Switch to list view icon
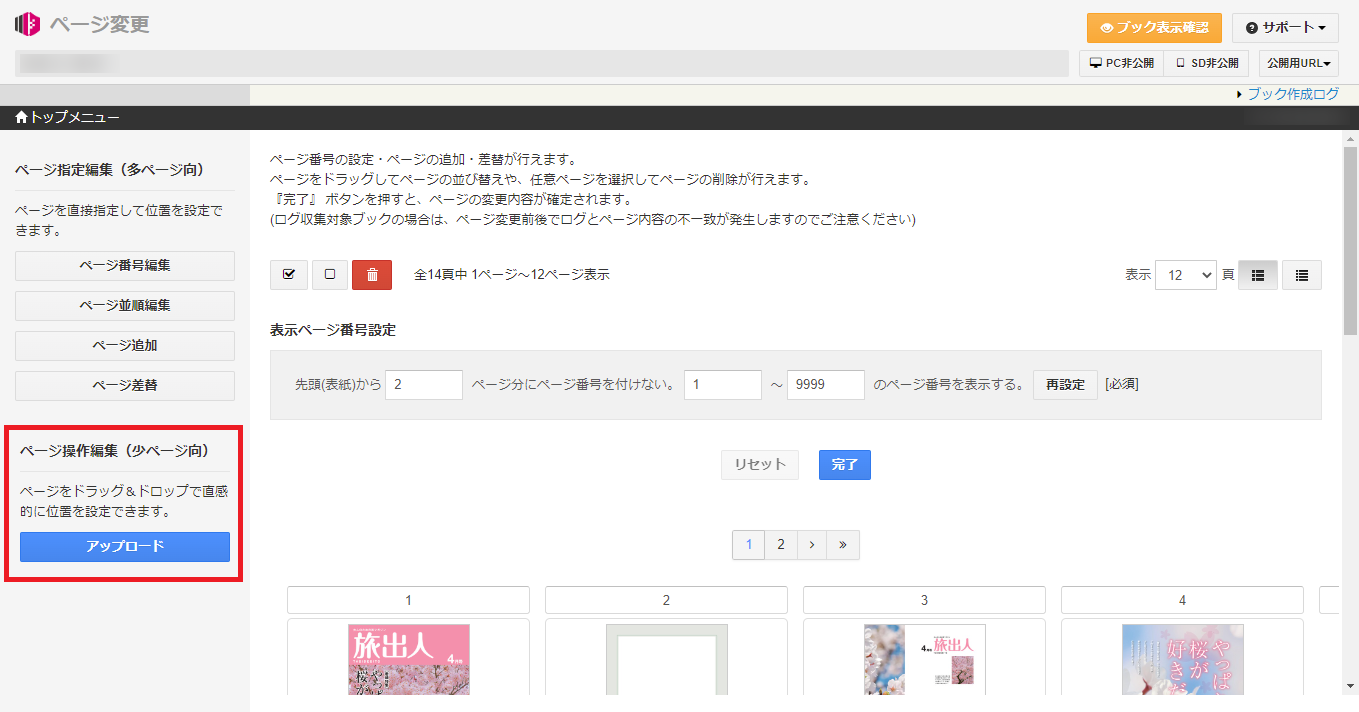 pyautogui.click(x=1301, y=274)
